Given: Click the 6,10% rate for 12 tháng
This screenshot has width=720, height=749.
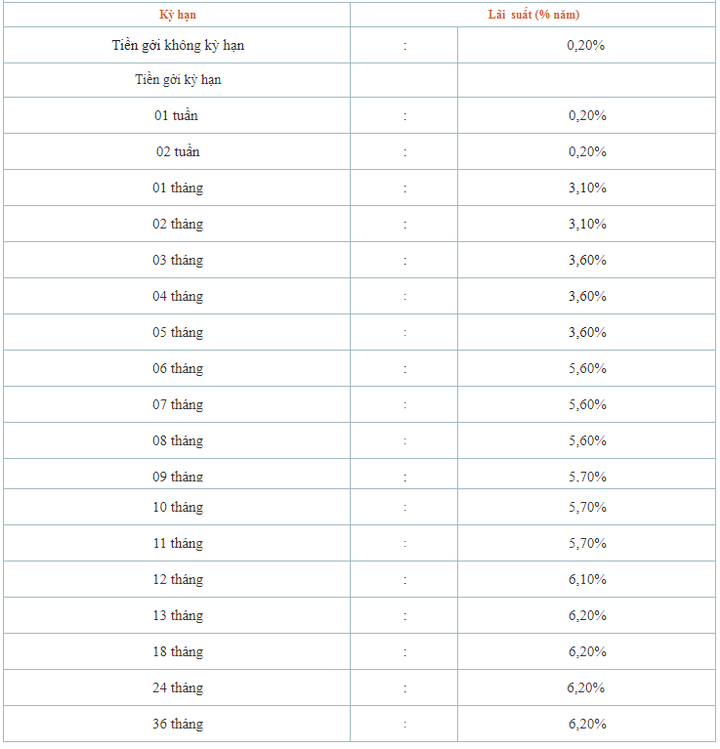Looking at the screenshot, I should (x=587, y=580).
